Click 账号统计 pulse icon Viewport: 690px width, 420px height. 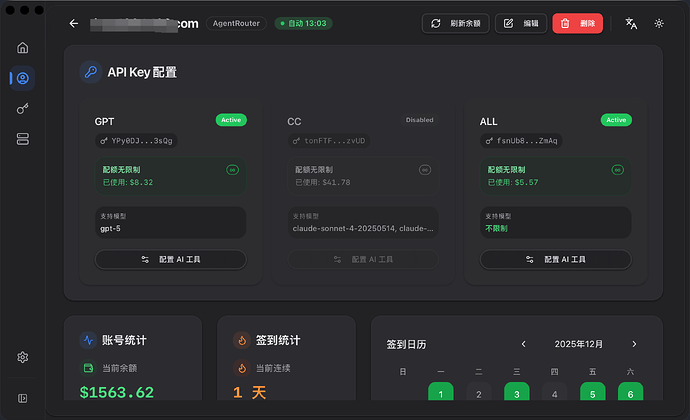(x=88, y=340)
